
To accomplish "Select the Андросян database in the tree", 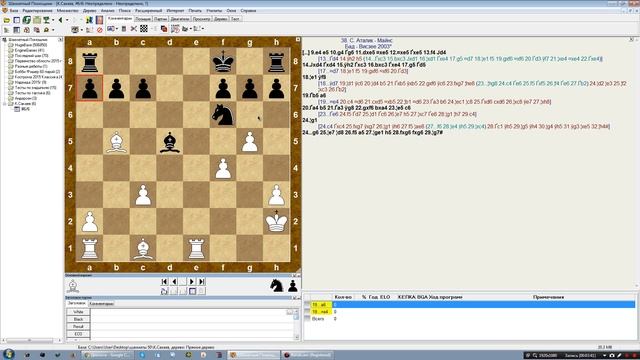I will pos(26,98).
